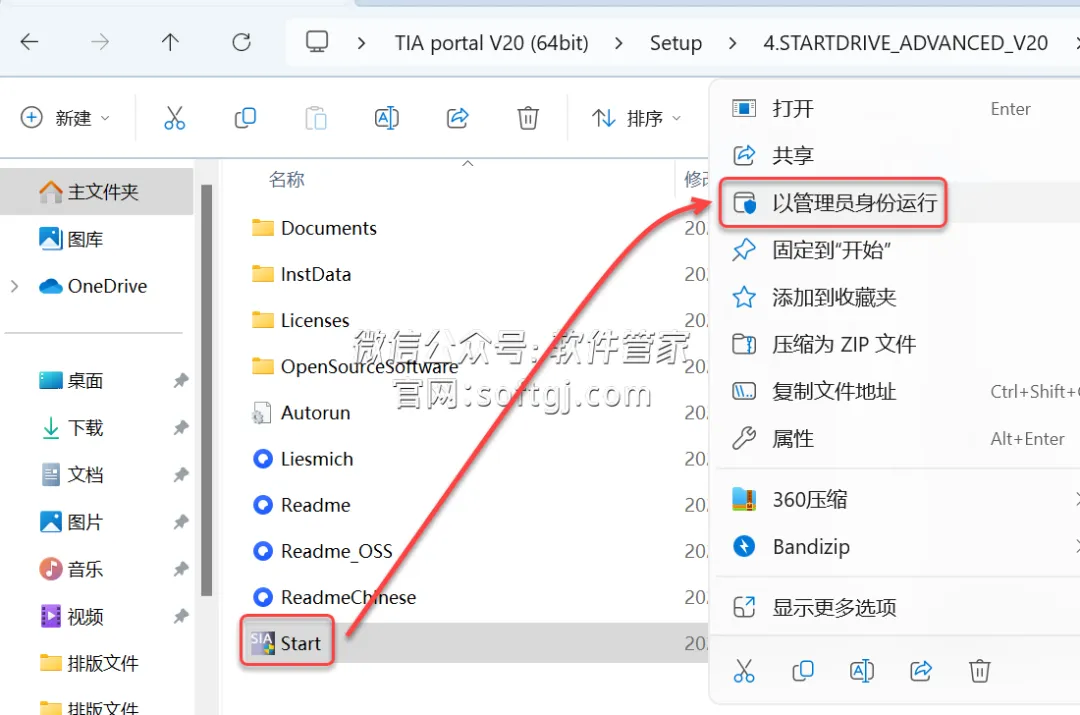Click the toolbar Delete trash icon
Image resolution: width=1080 pixels, height=715 pixels.
528,118
